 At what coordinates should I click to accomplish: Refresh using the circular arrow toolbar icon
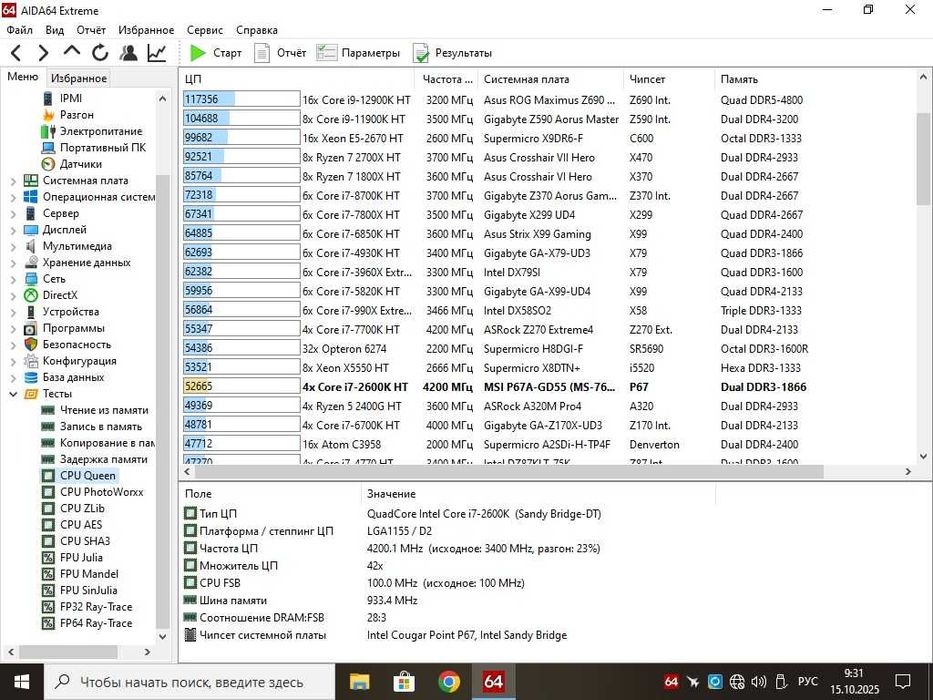[x=100, y=53]
